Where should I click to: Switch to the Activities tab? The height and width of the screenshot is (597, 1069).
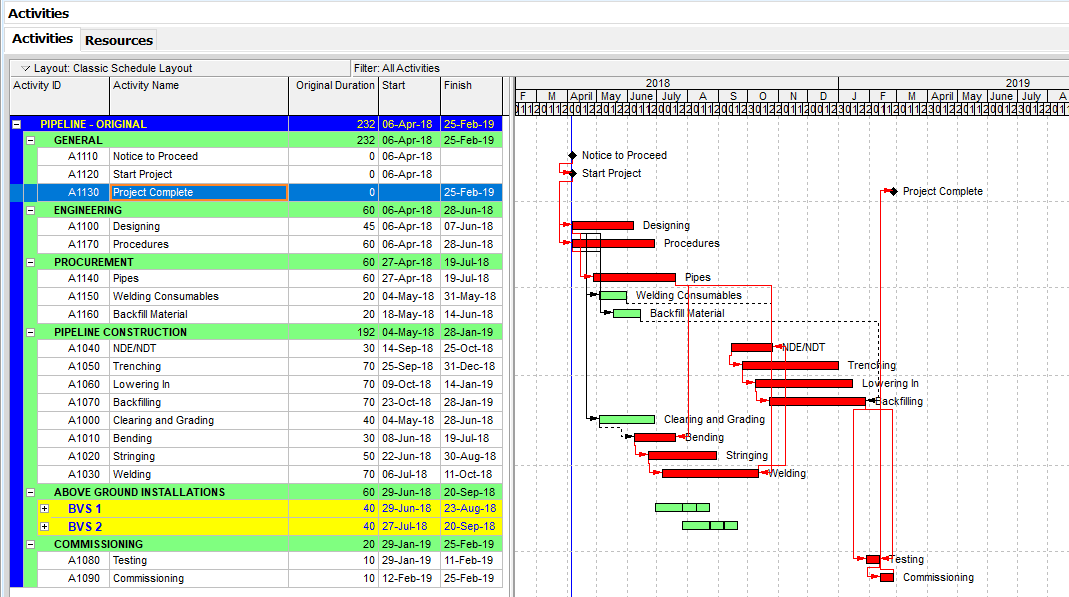pos(42,39)
